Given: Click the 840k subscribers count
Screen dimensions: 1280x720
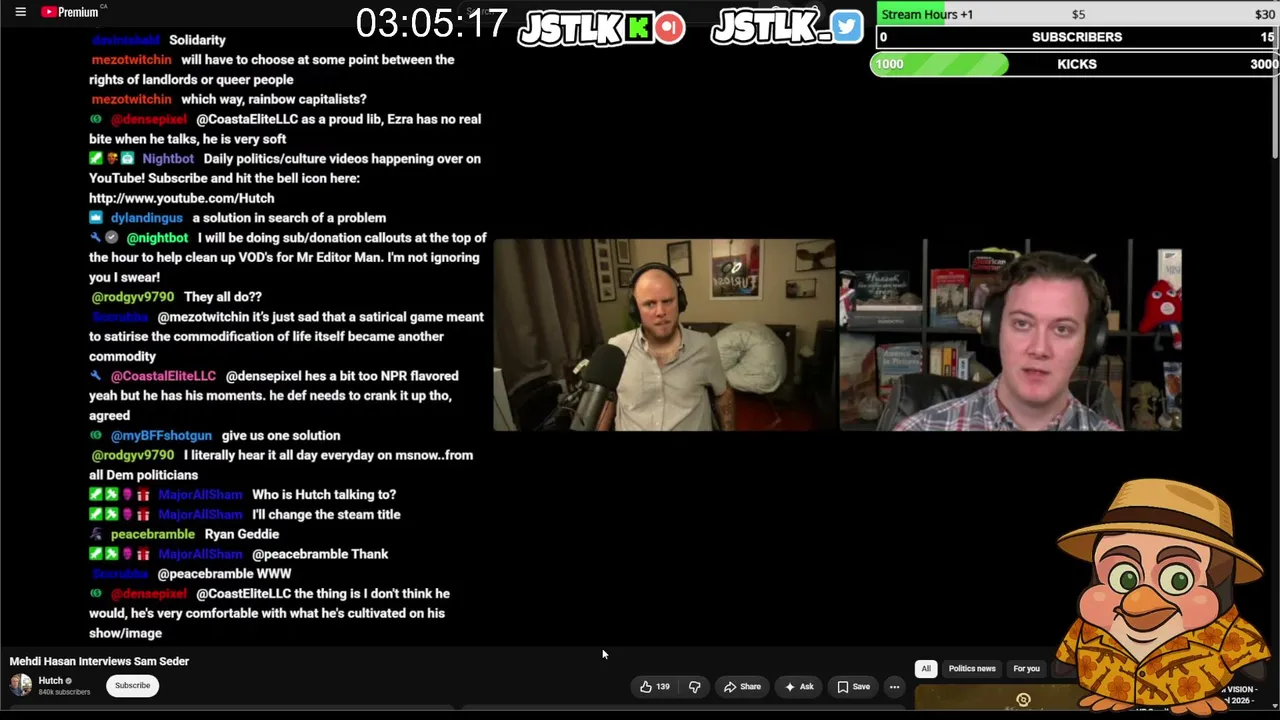Looking at the screenshot, I should 64,692.
